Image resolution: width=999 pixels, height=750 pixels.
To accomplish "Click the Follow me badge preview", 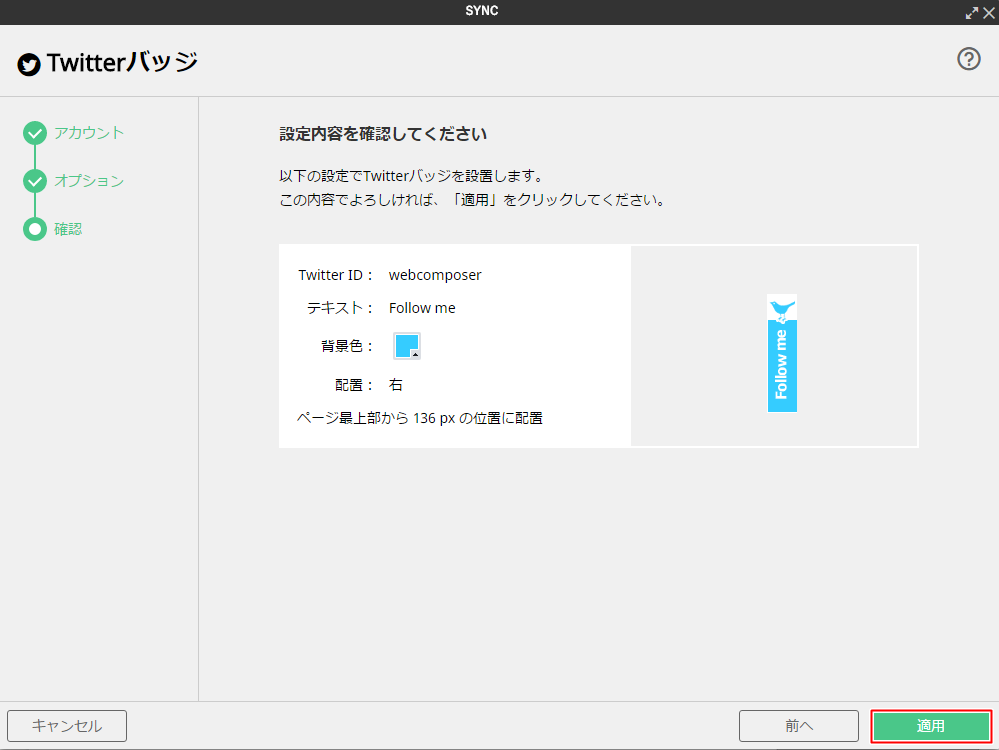I will pos(782,354).
